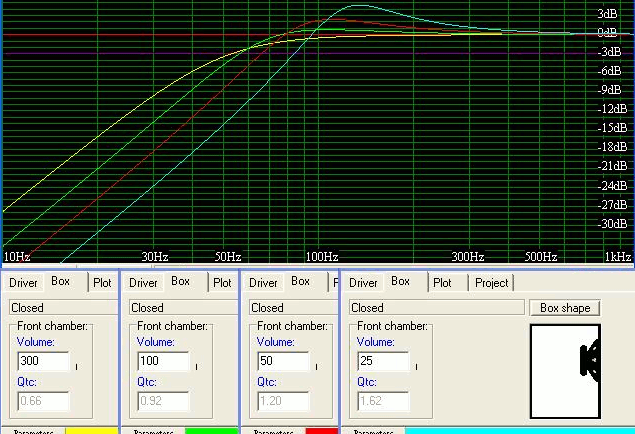Click the blue Volume label above 25

coord(375,342)
